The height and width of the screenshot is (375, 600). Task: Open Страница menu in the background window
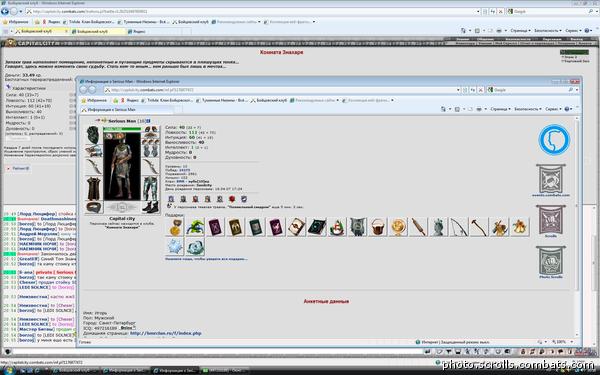pyautogui.click(x=520, y=31)
